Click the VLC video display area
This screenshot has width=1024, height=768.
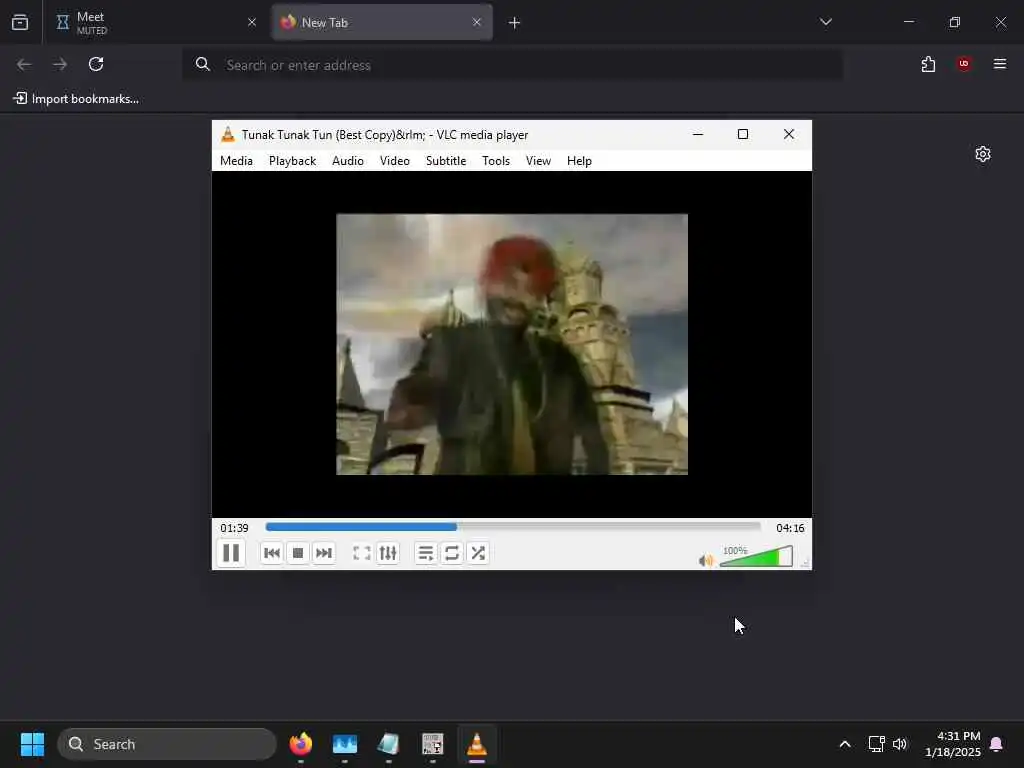512,344
